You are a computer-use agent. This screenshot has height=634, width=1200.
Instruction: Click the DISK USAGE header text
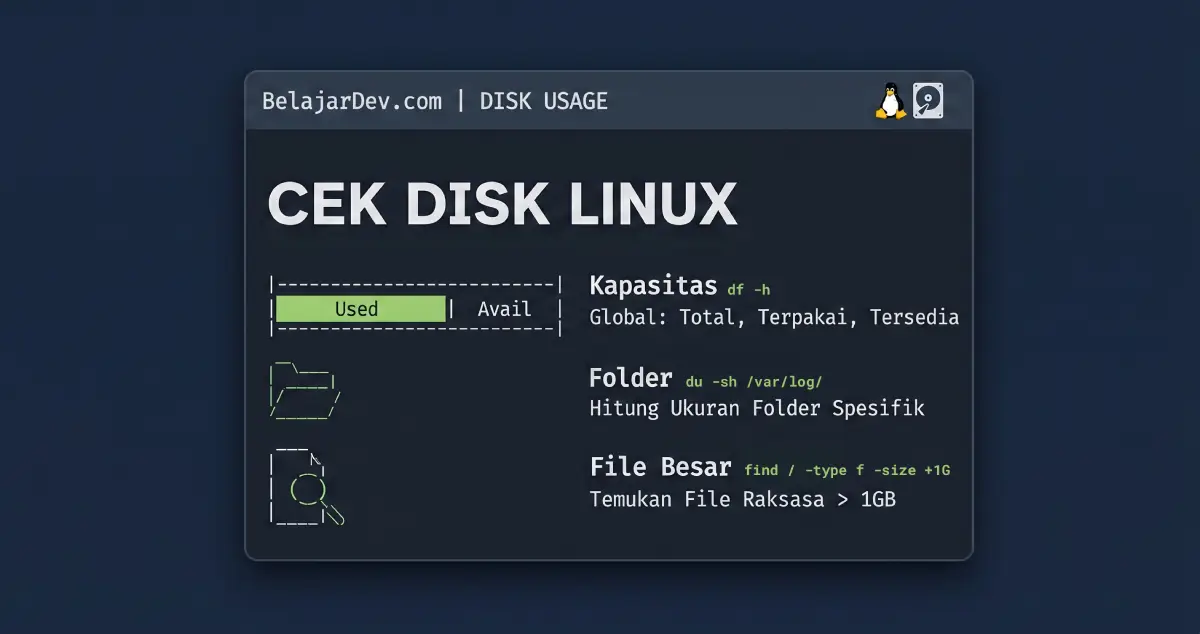pyautogui.click(x=544, y=101)
